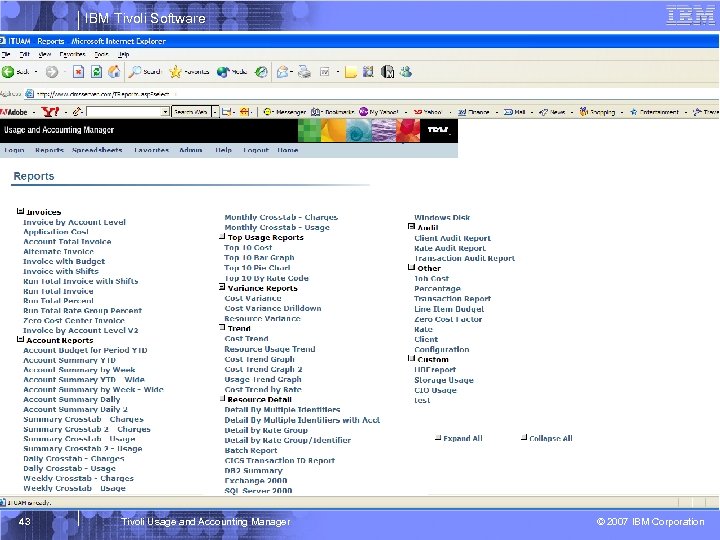Image resolution: width=720 pixels, height=540 pixels.
Task: Click the Mail envelope icon in toolbar
Action: click(x=283, y=72)
